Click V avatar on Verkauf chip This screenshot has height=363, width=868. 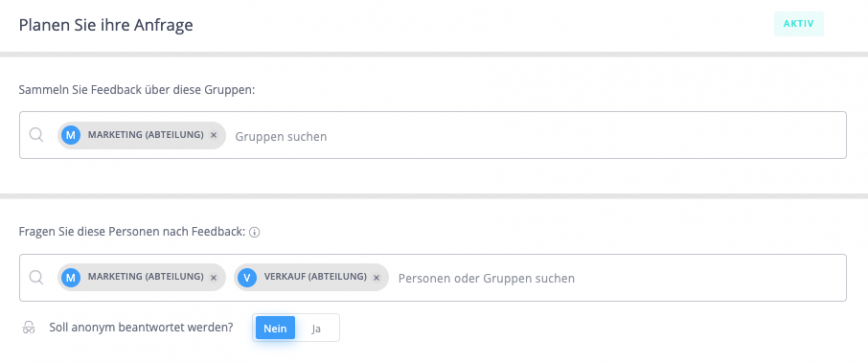(x=247, y=278)
